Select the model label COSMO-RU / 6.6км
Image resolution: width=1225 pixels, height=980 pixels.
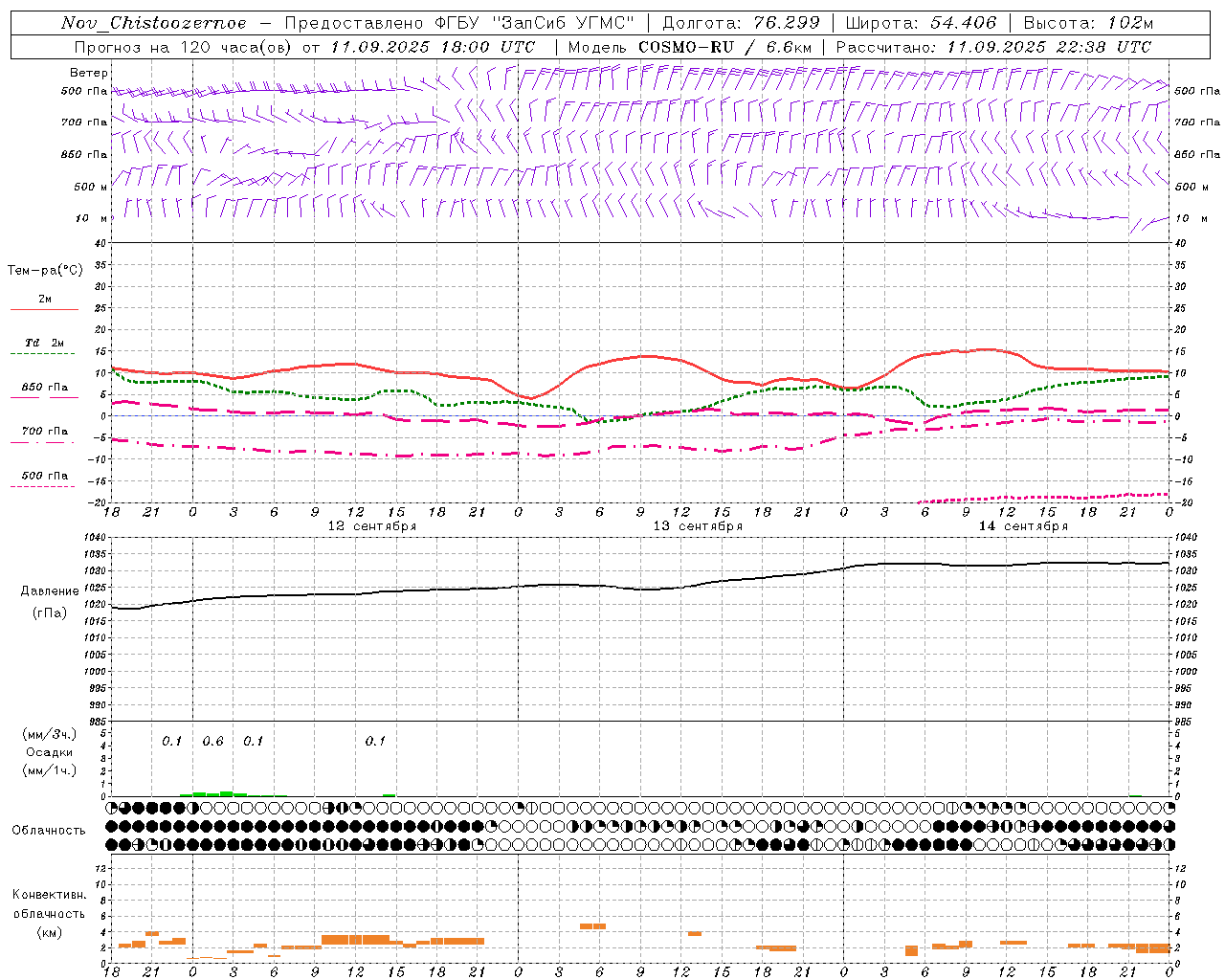coord(725,47)
